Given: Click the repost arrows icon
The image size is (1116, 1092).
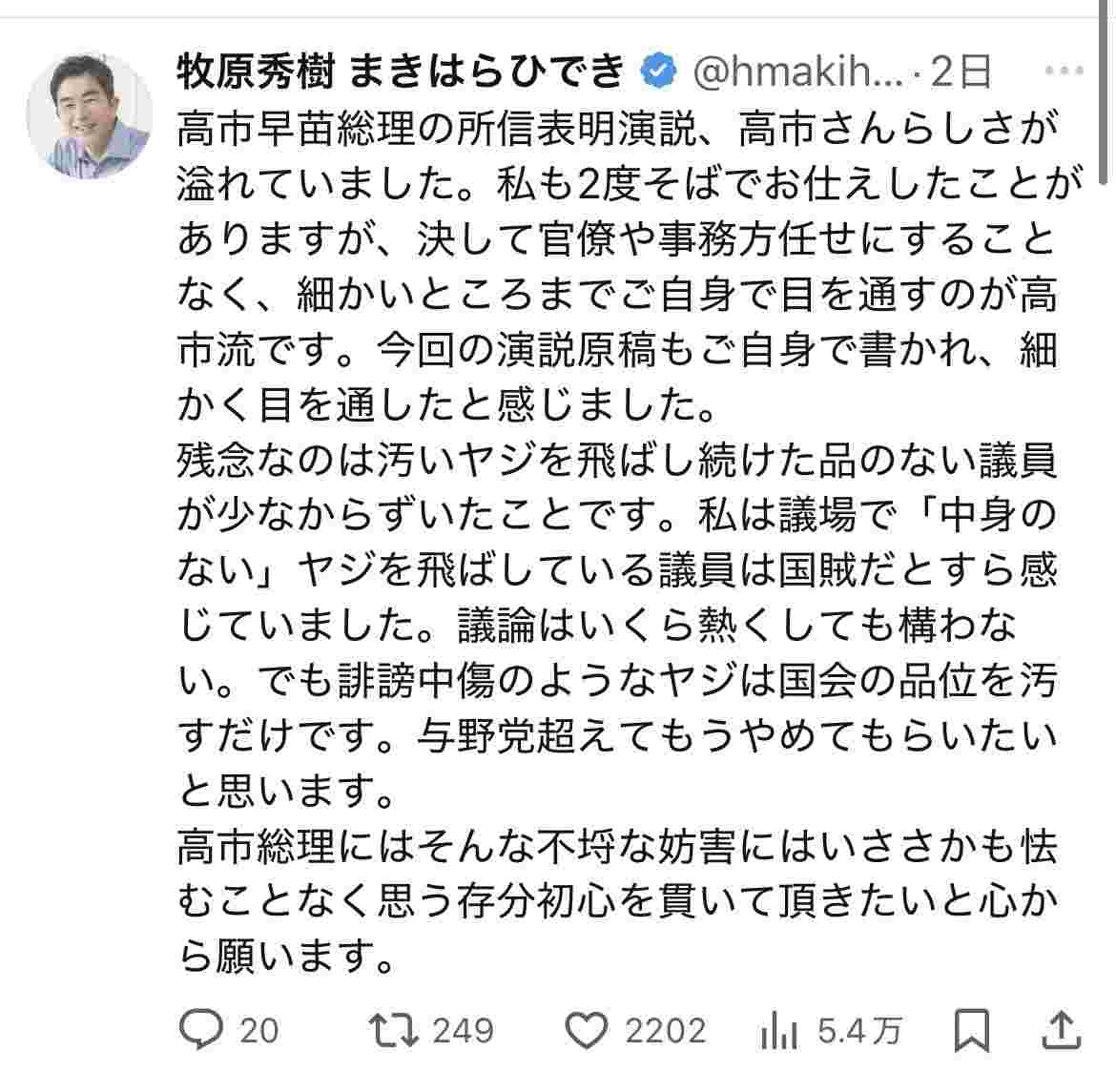Looking at the screenshot, I should point(395,1030).
